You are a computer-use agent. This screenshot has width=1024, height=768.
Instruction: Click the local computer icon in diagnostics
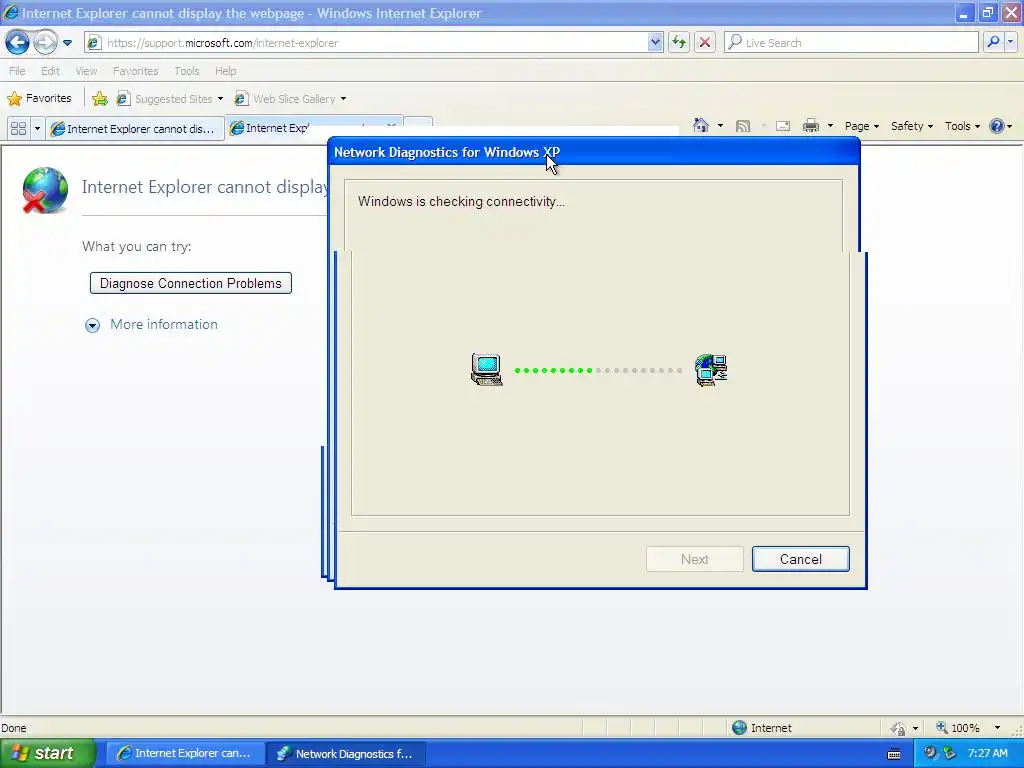click(487, 370)
